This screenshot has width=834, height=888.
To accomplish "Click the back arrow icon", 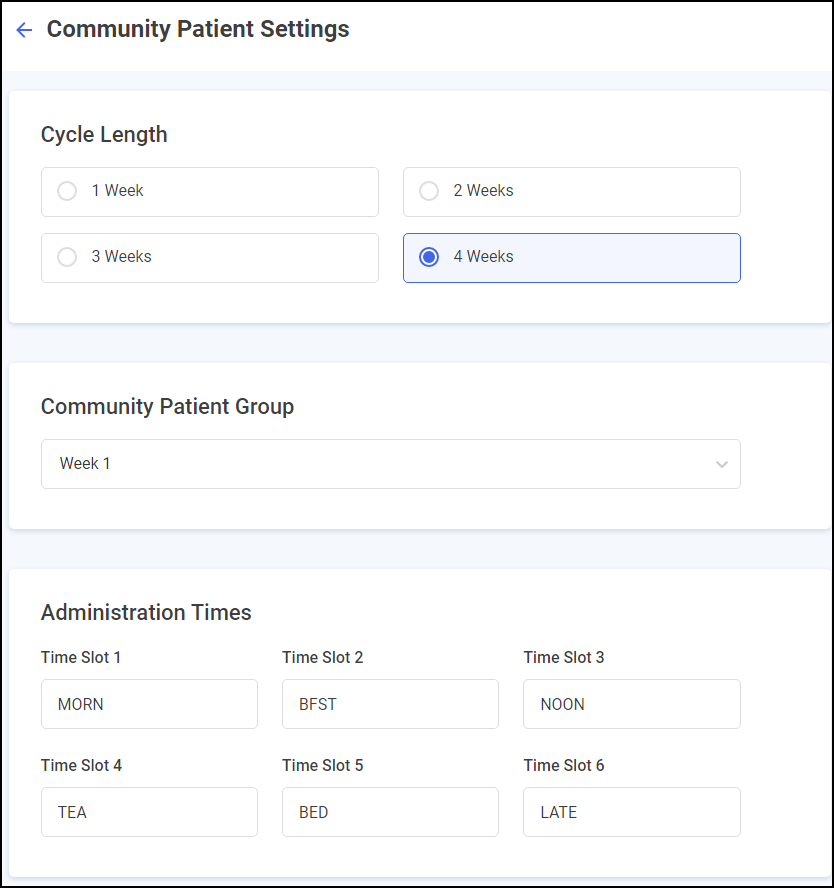I will (24, 30).
